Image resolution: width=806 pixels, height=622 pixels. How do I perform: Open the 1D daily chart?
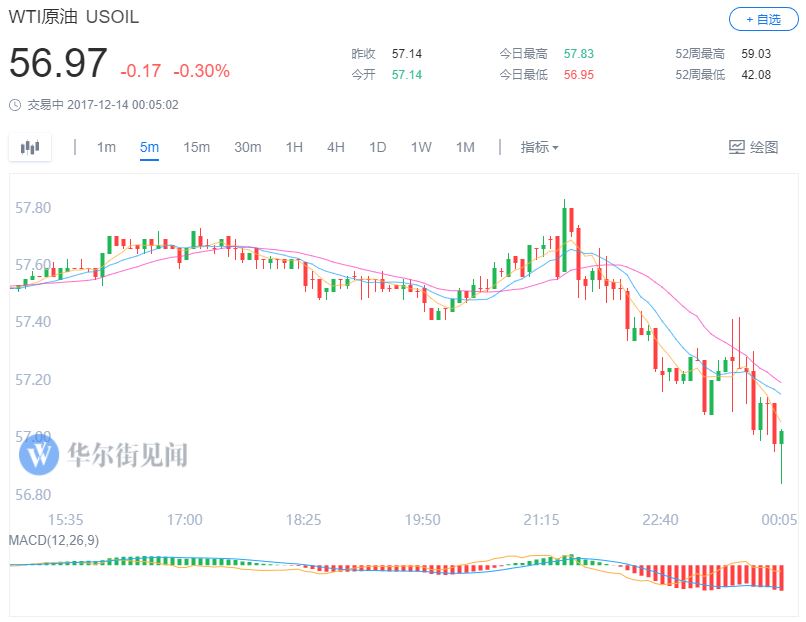pyautogui.click(x=377, y=148)
